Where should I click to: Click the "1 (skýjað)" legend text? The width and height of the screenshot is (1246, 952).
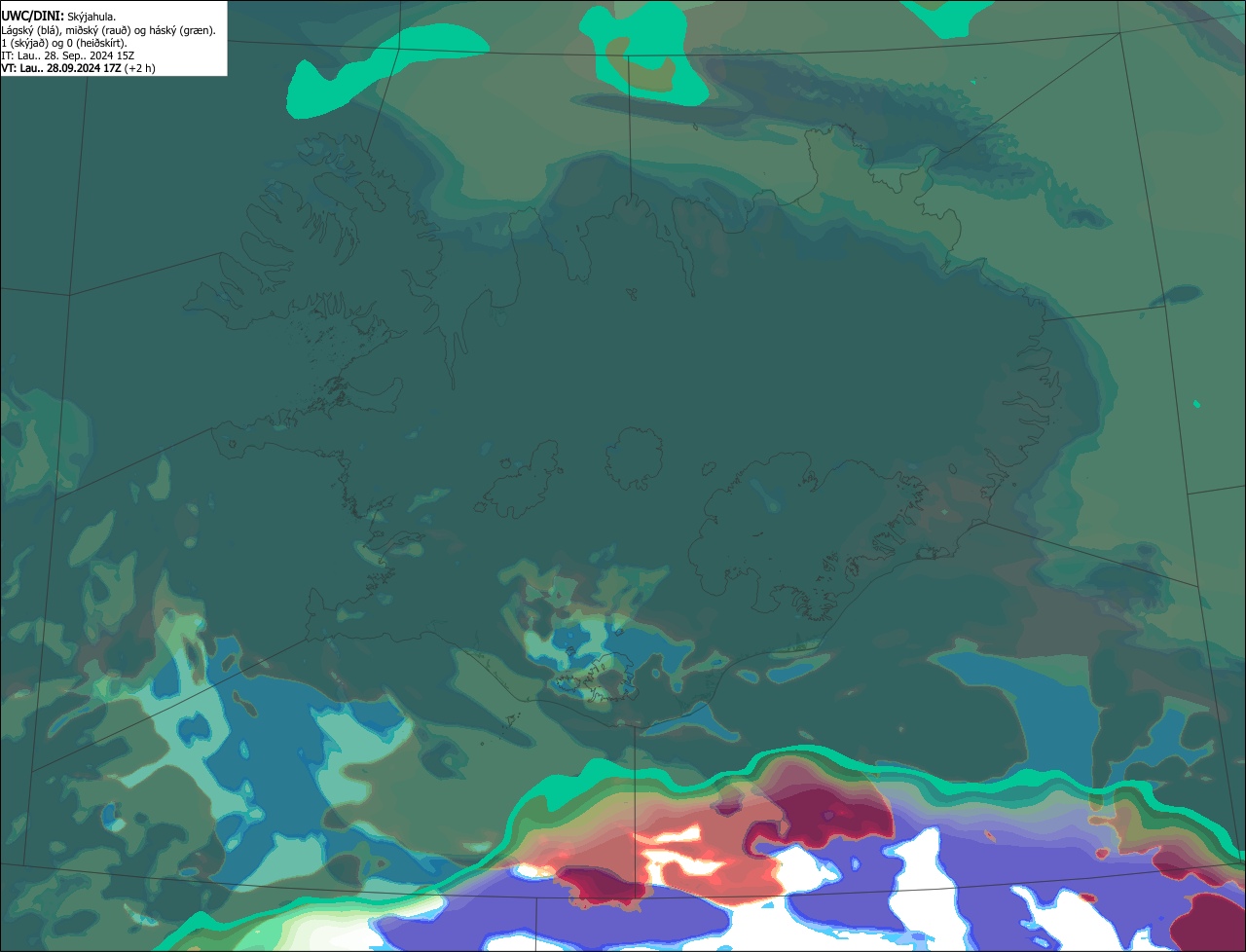pos(25,43)
